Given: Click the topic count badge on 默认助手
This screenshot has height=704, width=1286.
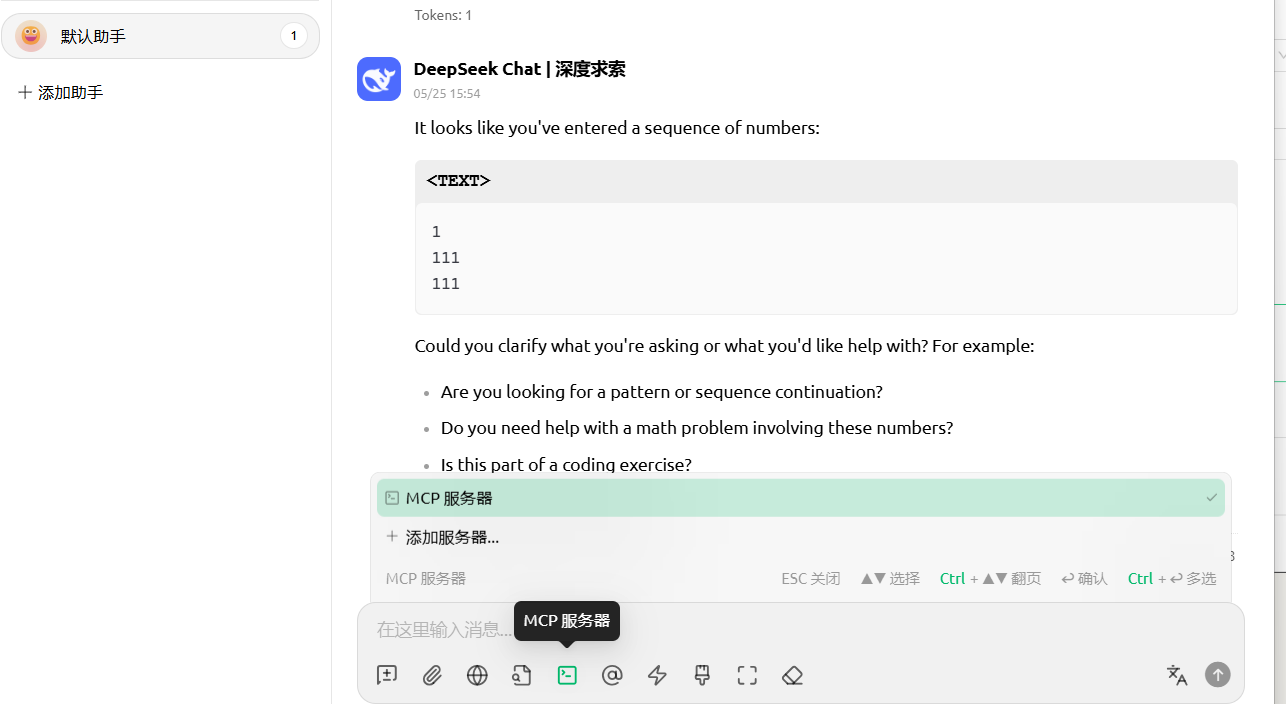Looking at the screenshot, I should pyautogui.click(x=293, y=36).
